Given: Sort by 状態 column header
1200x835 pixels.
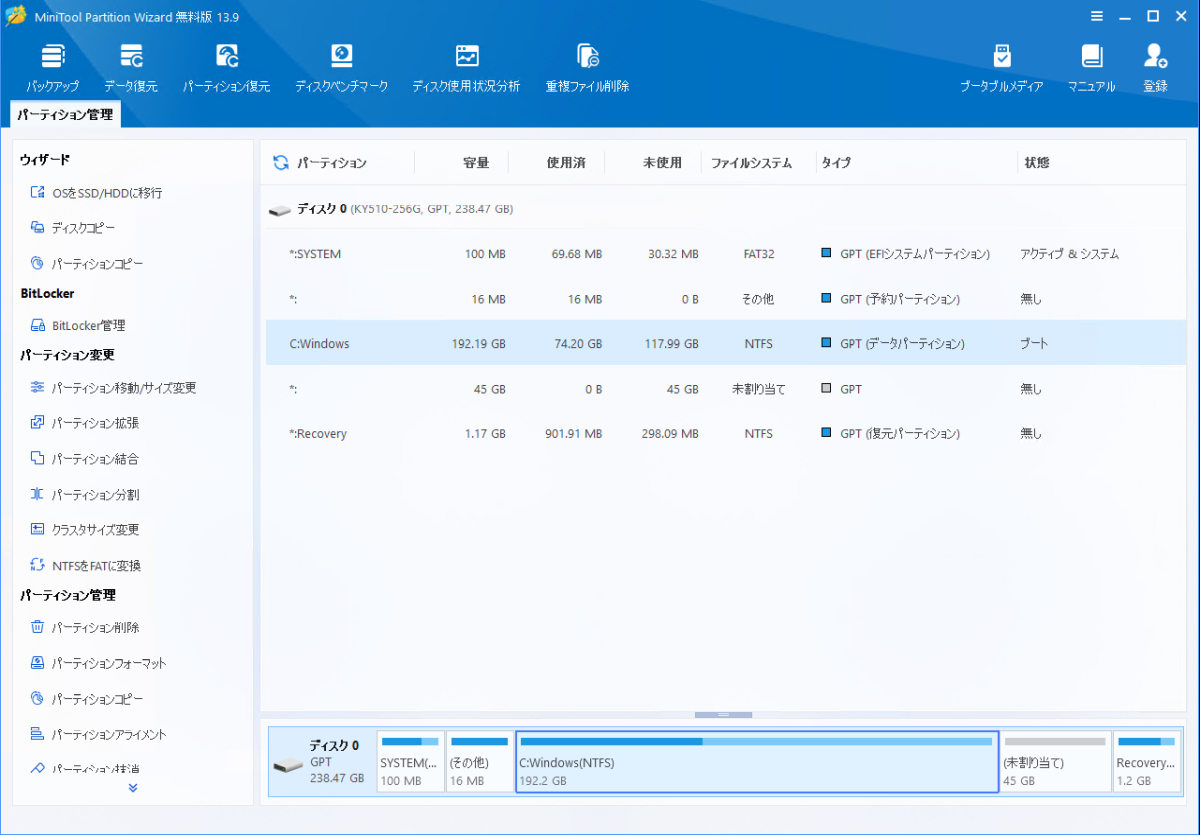Looking at the screenshot, I should 1037,163.
